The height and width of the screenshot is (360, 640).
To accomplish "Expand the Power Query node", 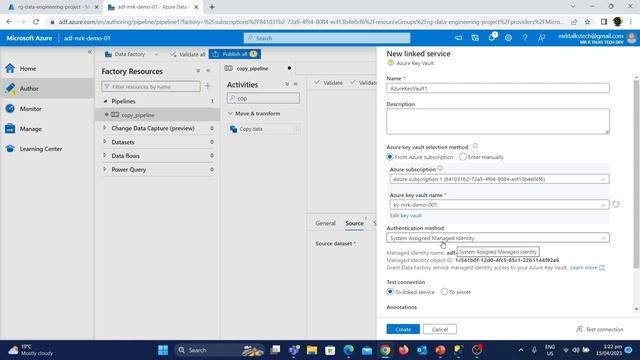I will [x=105, y=169].
